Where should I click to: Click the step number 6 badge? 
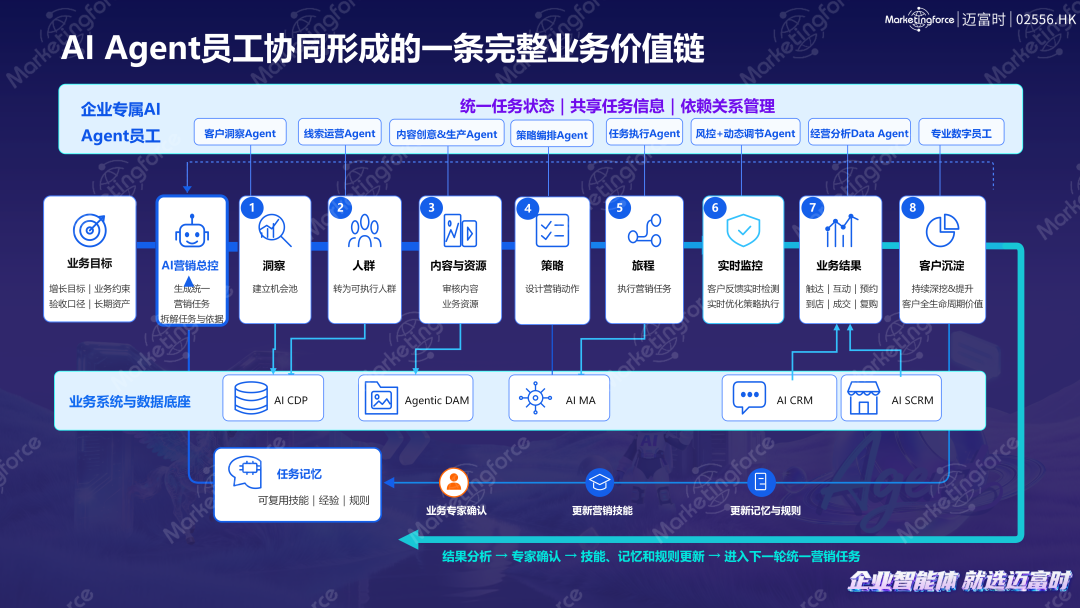715,207
